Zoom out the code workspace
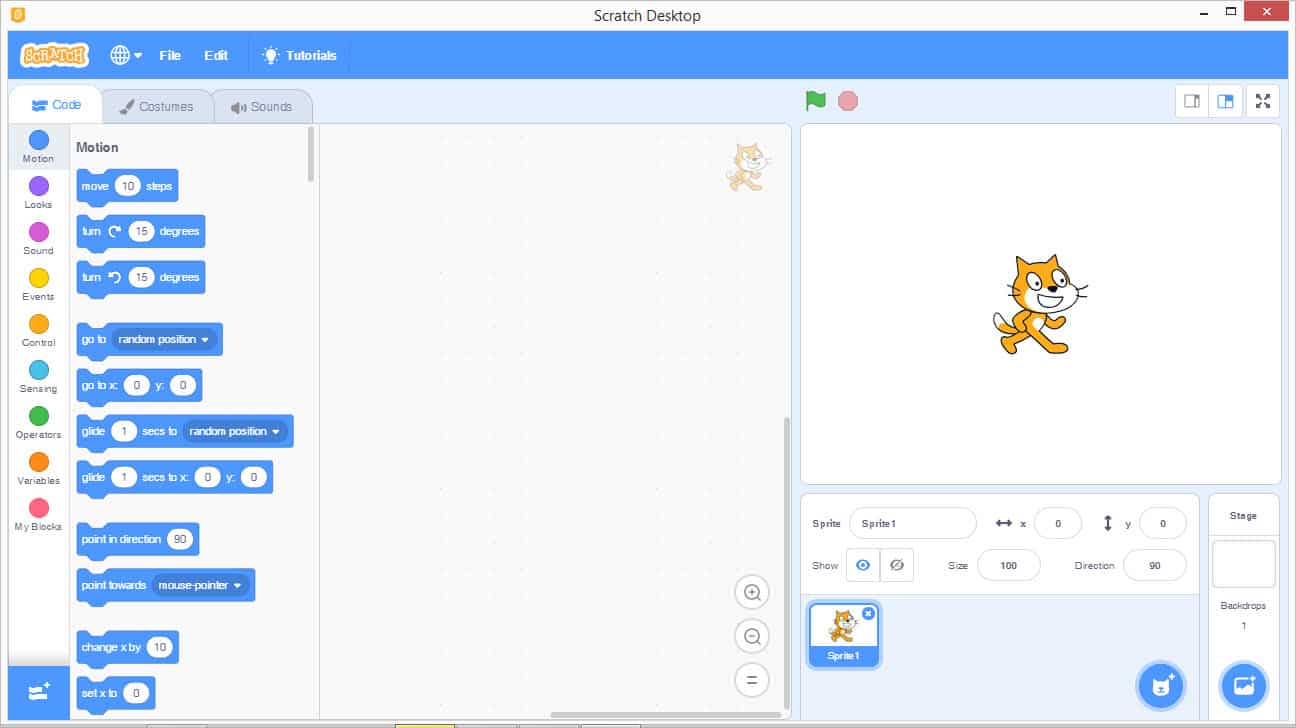 coord(752,636)
